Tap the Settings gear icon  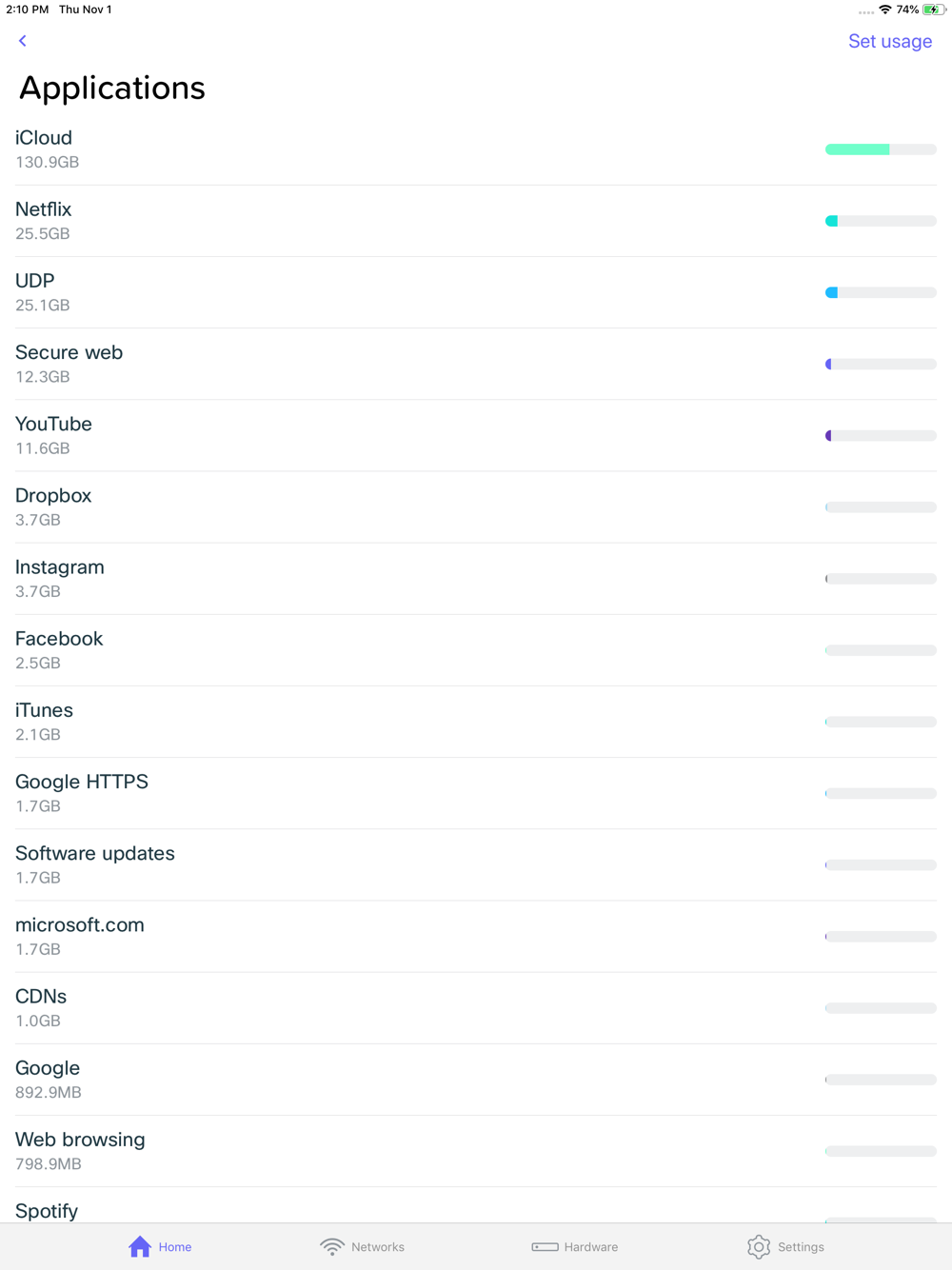coord(758,1246)
